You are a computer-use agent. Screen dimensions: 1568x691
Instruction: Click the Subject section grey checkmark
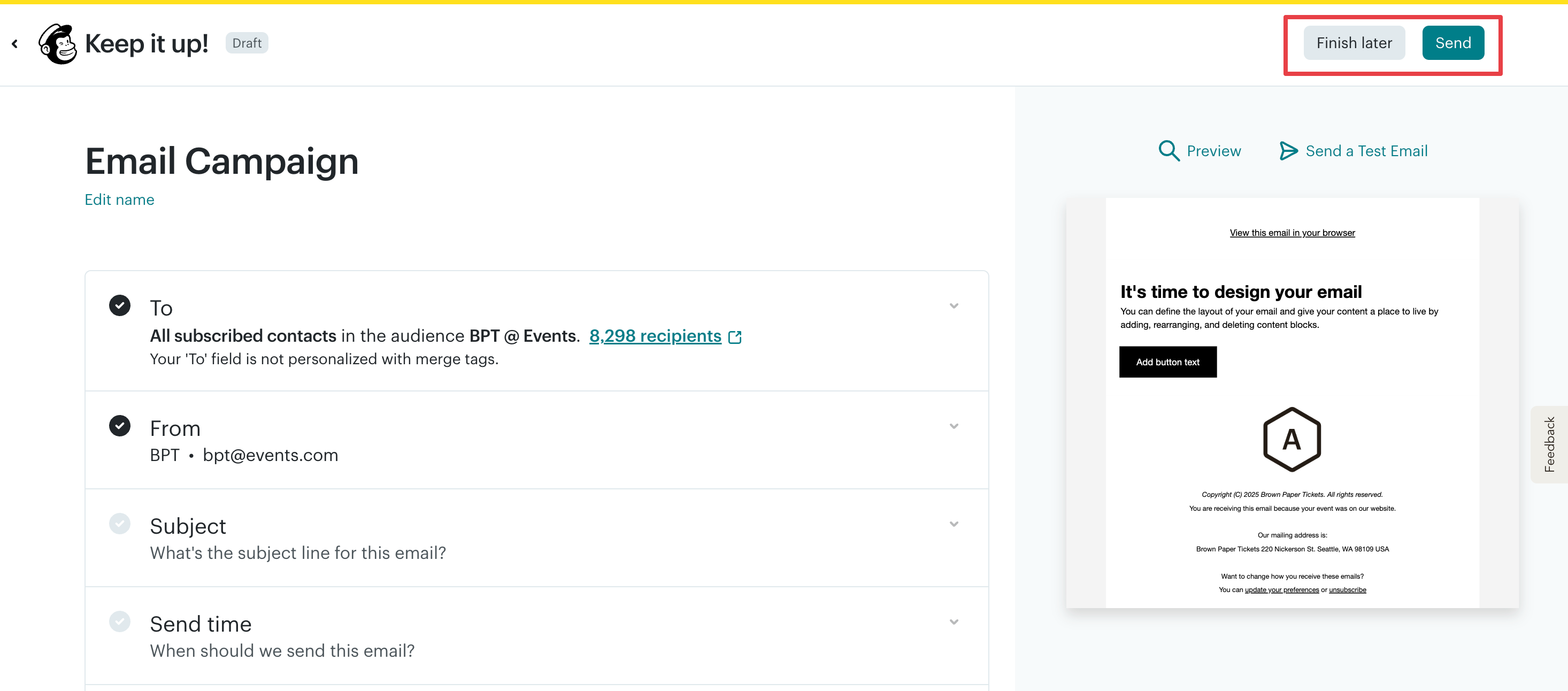coord(119,524)
